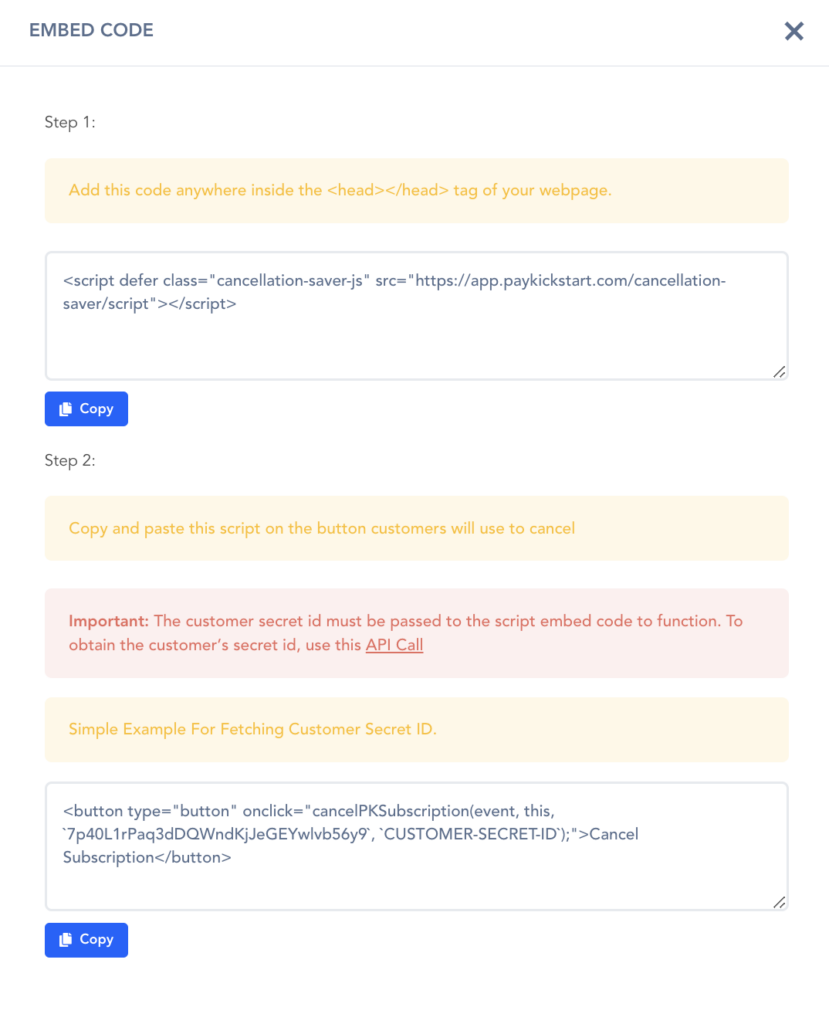The image size is (829, 1024).
Task: Click the 'Add this code anywhere' yellow notice
Action: click(340, 190)
